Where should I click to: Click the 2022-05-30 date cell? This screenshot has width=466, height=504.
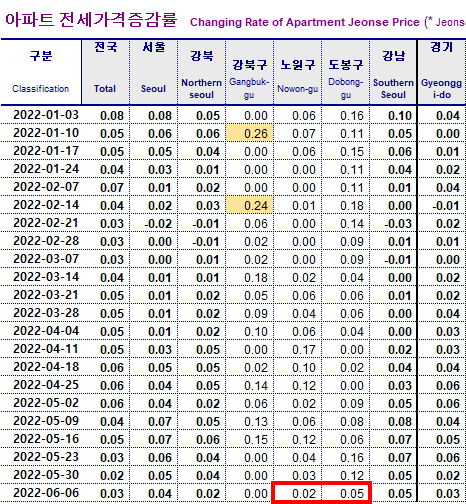pos(41,475)
